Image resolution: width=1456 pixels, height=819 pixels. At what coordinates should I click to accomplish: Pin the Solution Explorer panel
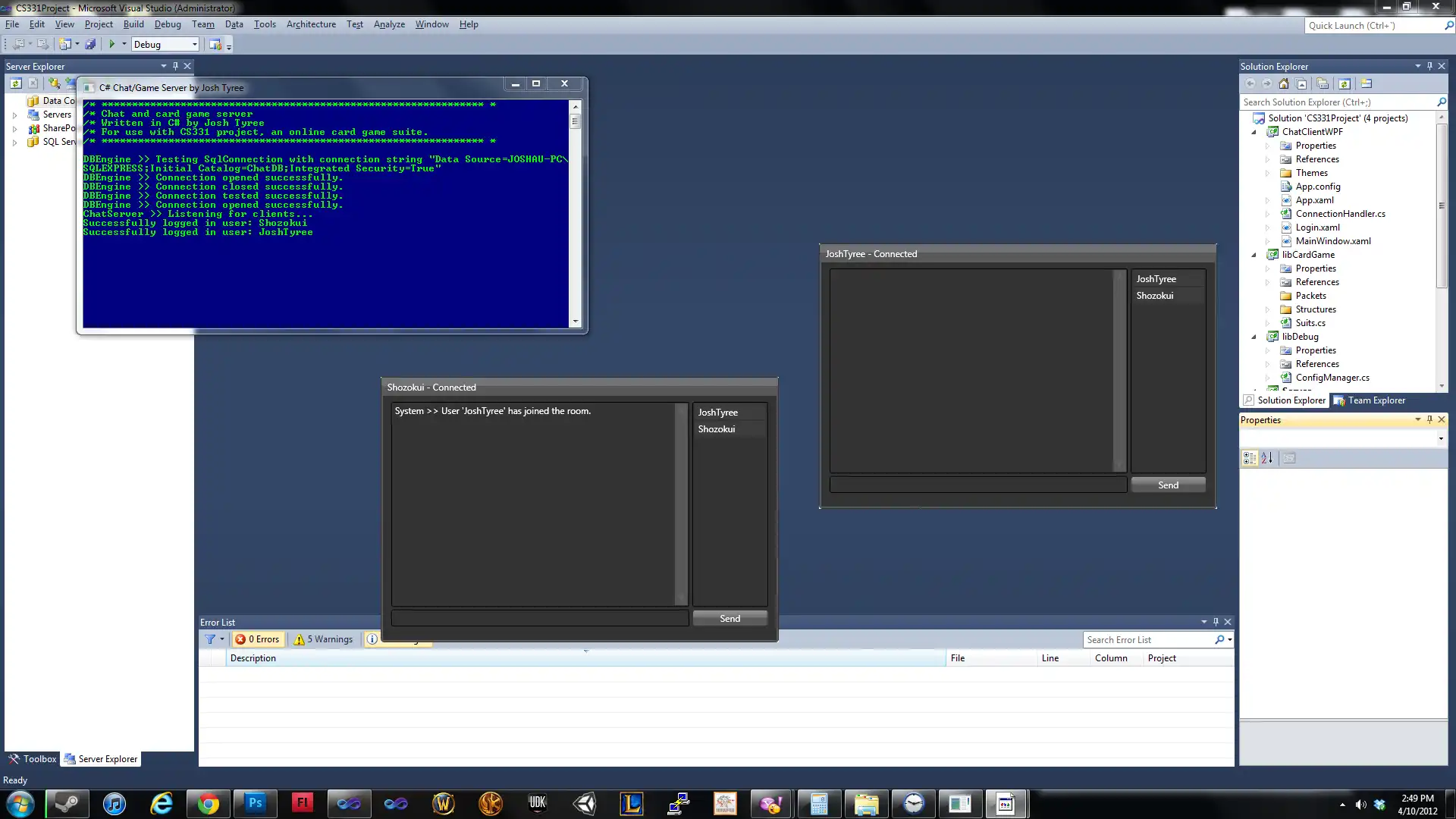click(1429, 66)
